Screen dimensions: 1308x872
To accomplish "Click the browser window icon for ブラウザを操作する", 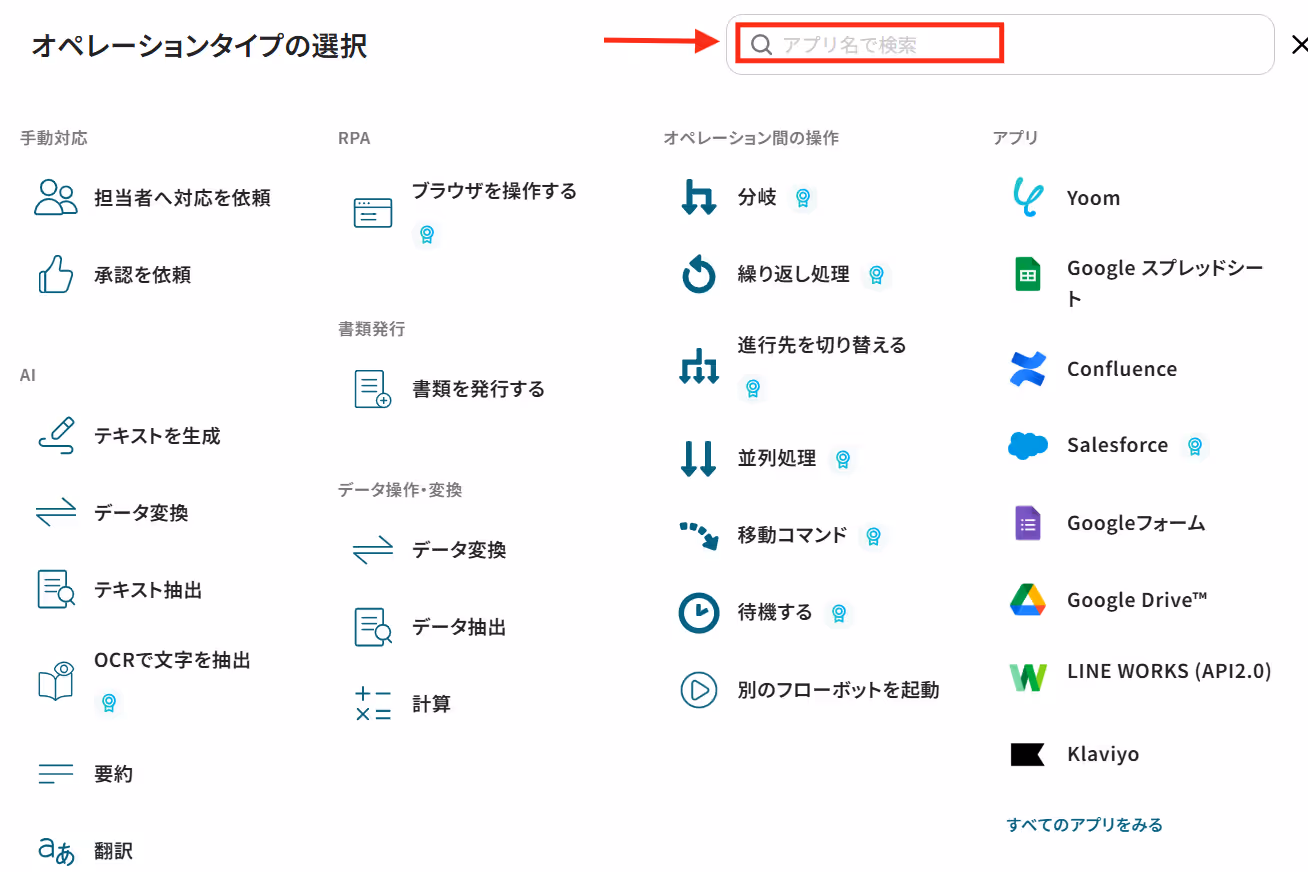I will pos(373,212).
